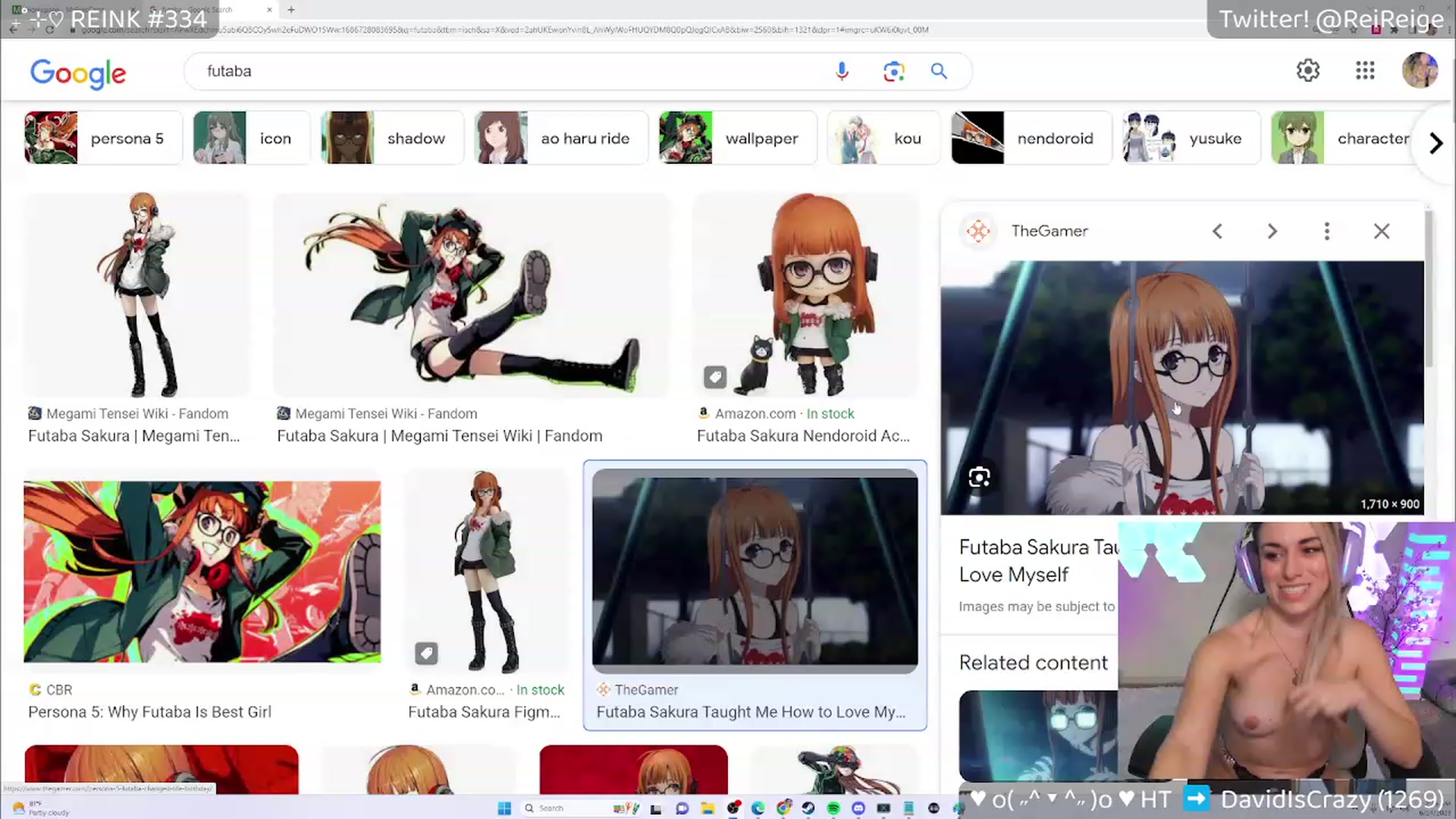
Task: Open Google quick settings gear
Action: (1307, 71)
